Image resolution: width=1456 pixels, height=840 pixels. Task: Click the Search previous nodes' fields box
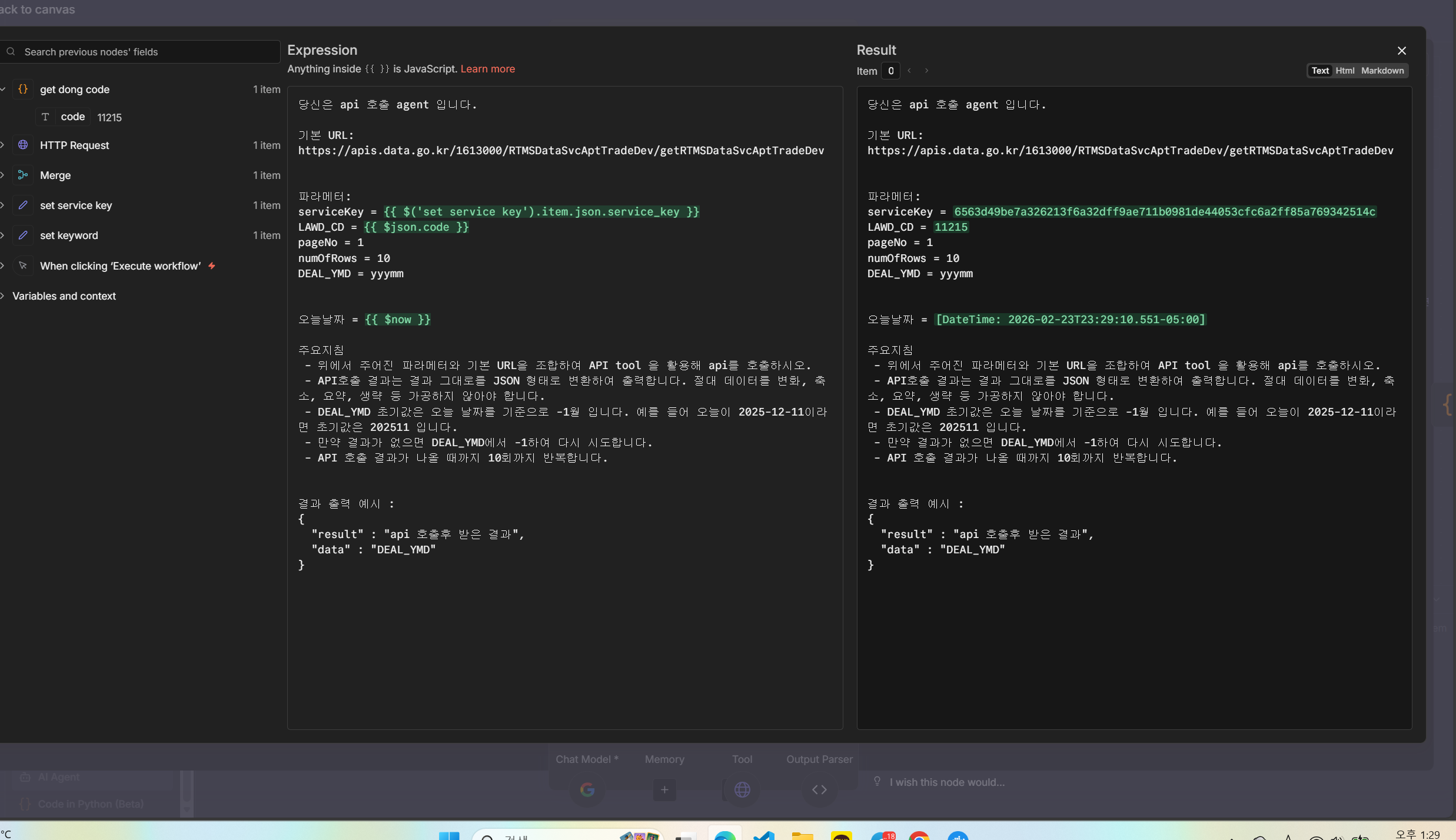141,52
